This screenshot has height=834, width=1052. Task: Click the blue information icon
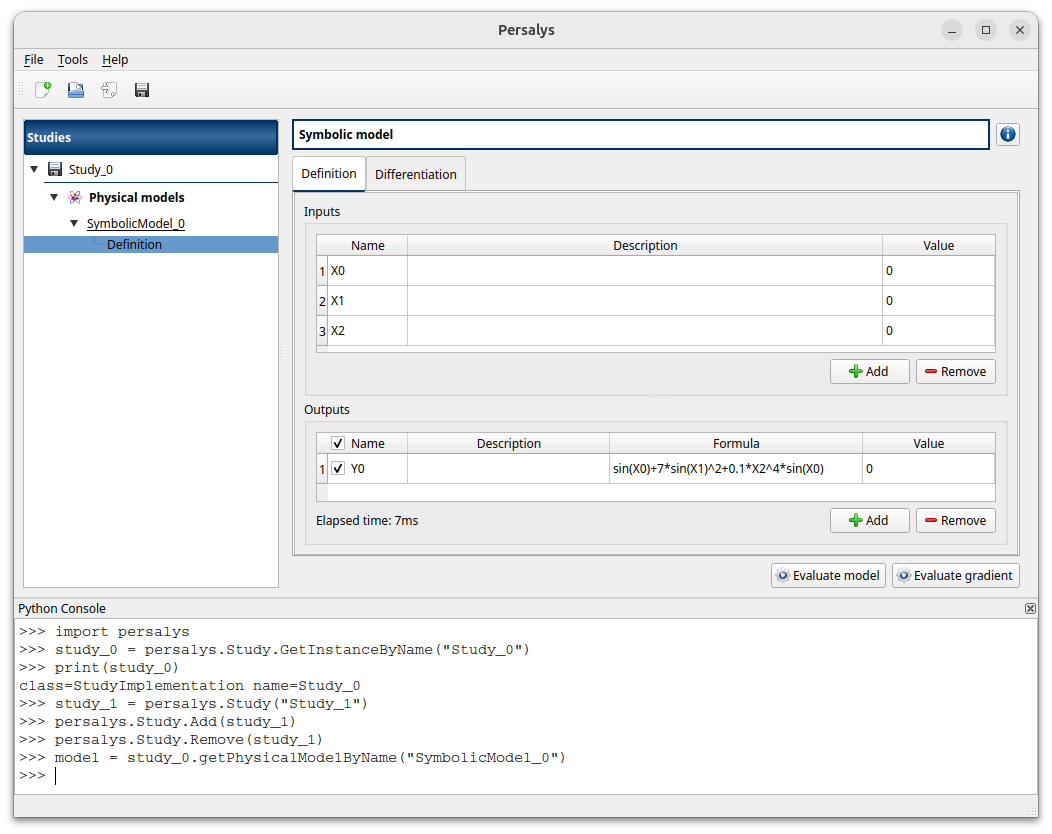click(1007, 134)
